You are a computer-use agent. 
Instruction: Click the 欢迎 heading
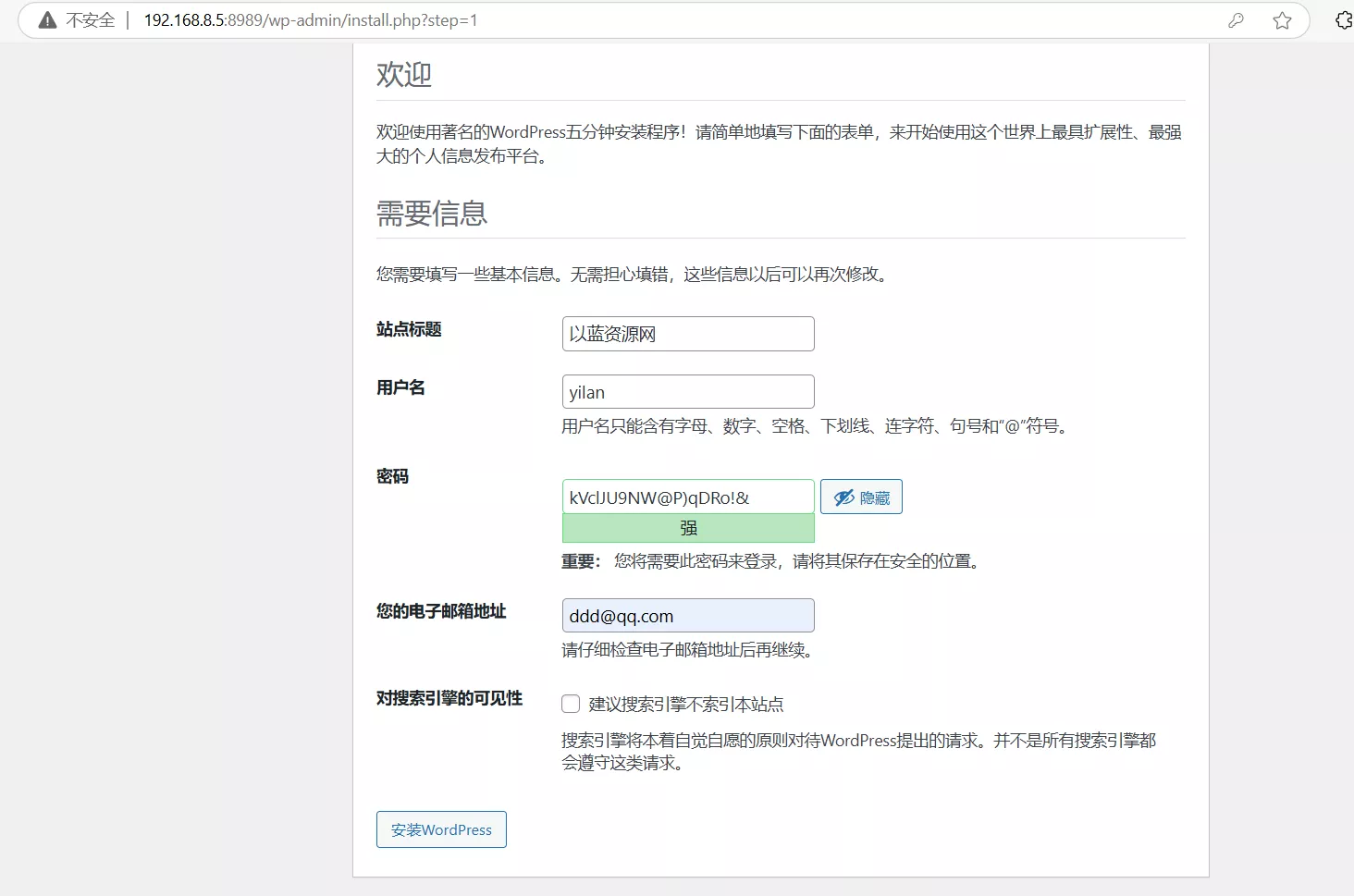(x=404, y=74)
